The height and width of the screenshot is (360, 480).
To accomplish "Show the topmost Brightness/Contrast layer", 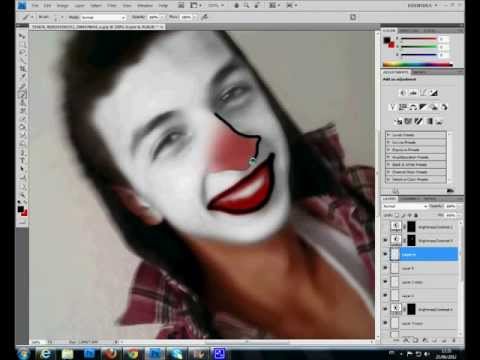I will tap(386, 227).
